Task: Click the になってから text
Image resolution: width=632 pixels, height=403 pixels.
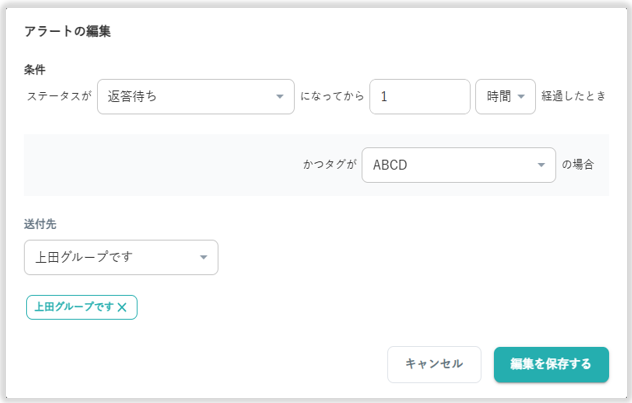Action: pos(333,97)
